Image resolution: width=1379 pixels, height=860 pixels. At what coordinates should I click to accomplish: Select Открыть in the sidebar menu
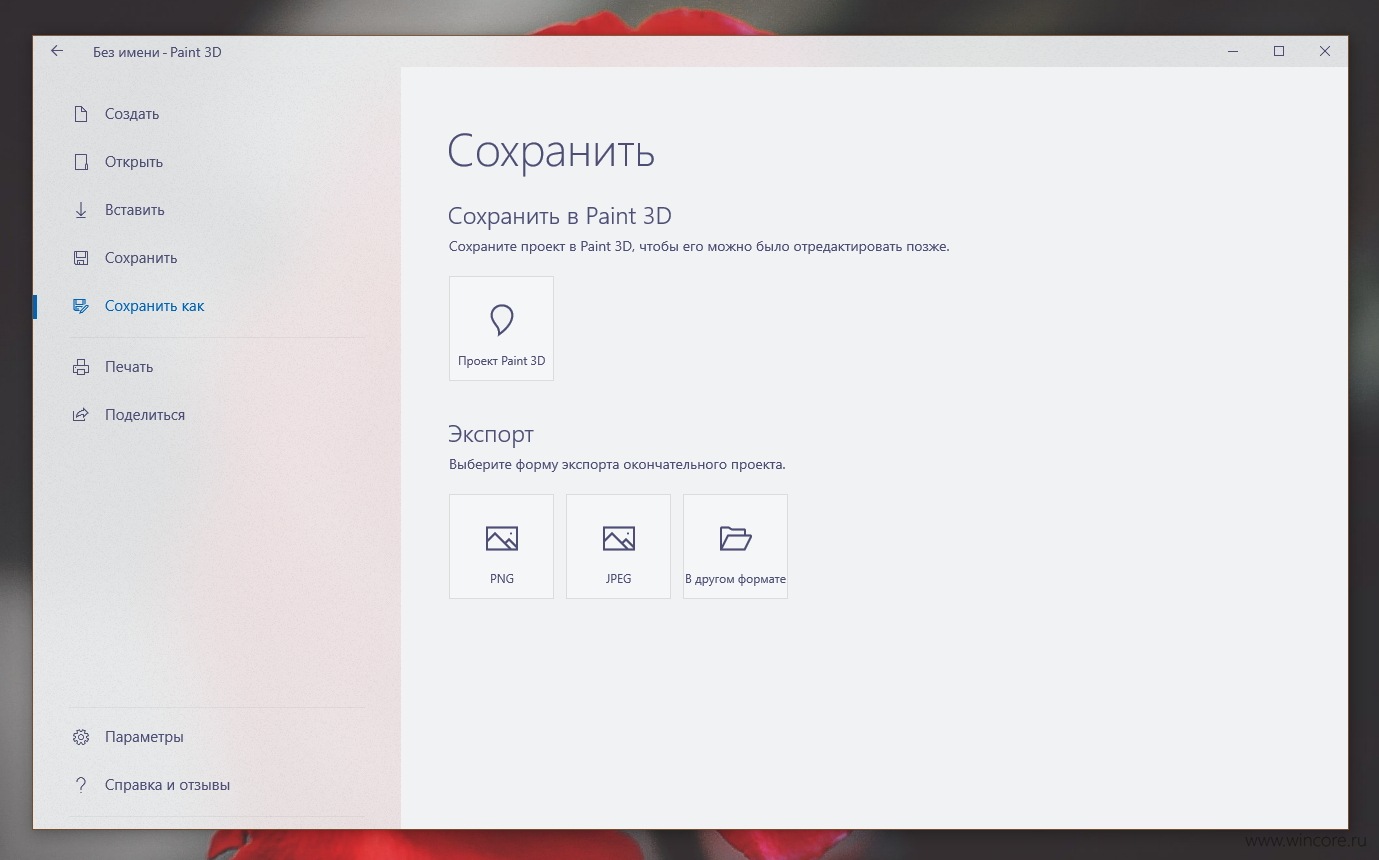pyautogui.click(x=134, y=162)
